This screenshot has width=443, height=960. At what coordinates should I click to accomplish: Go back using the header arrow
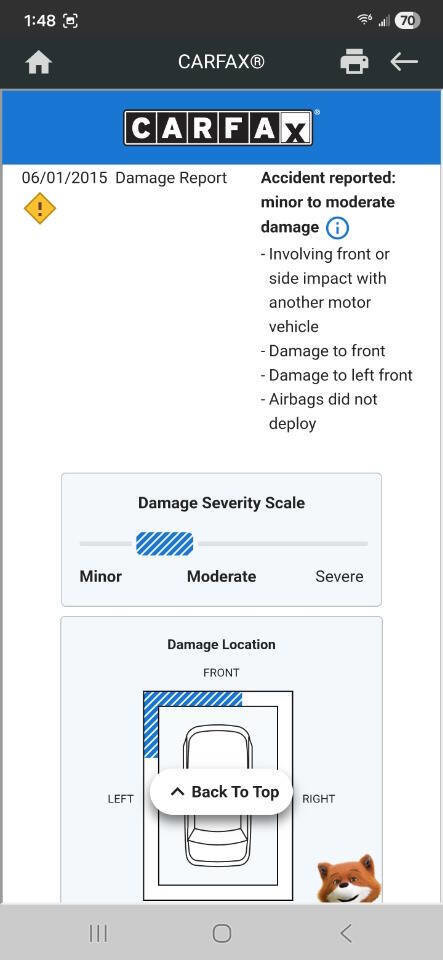tap(404, 62)
